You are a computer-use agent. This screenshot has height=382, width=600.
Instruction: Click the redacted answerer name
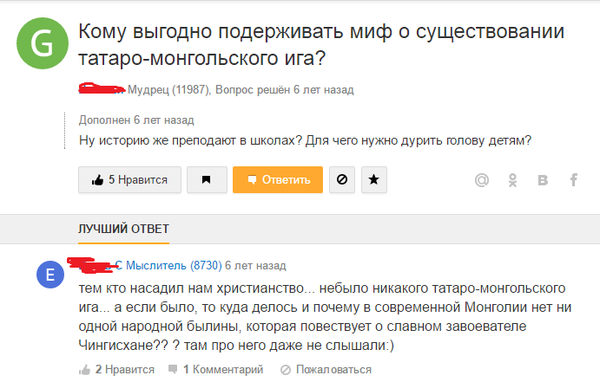(x=95, y=265)
